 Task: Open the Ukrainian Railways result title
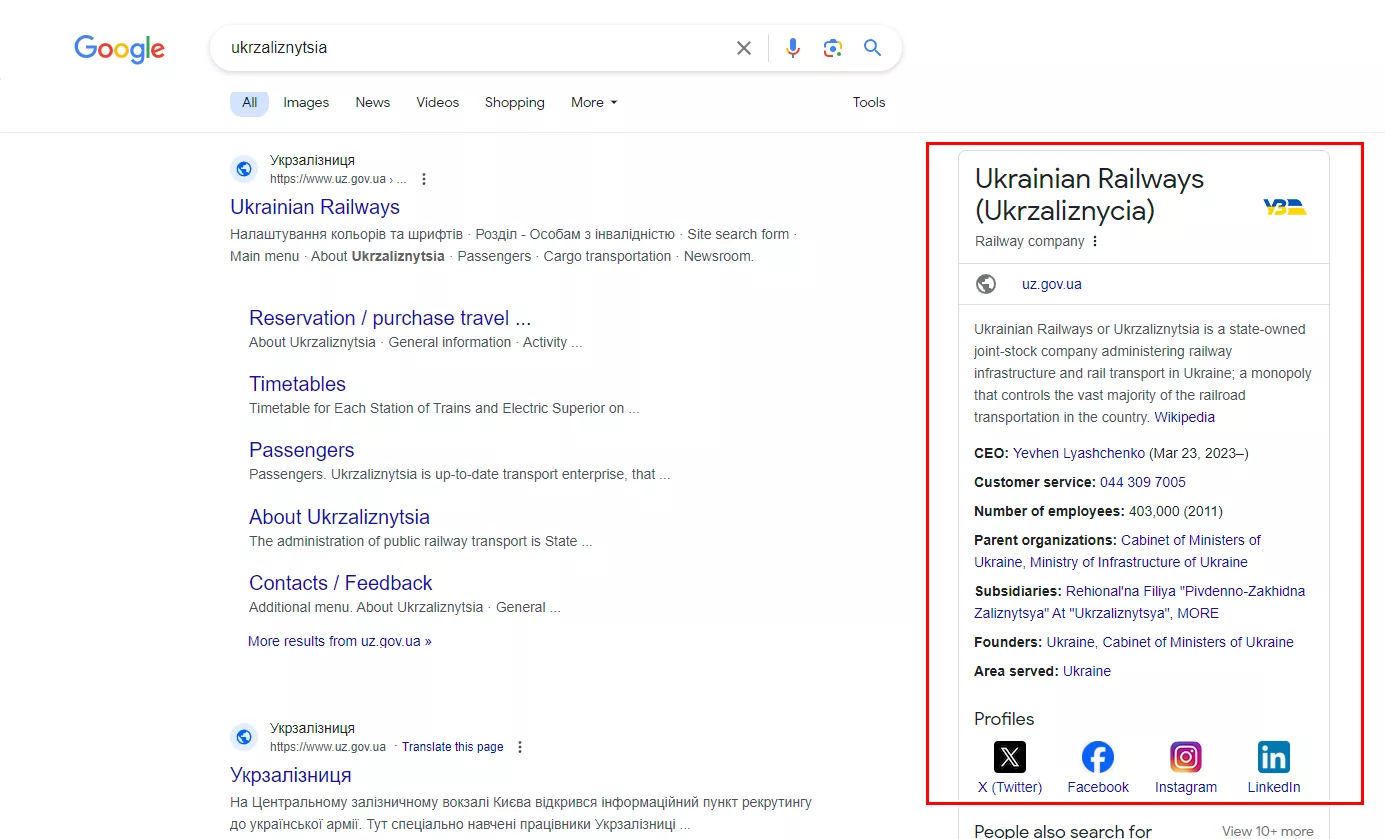pyautogui.click(x=315, y=207)
